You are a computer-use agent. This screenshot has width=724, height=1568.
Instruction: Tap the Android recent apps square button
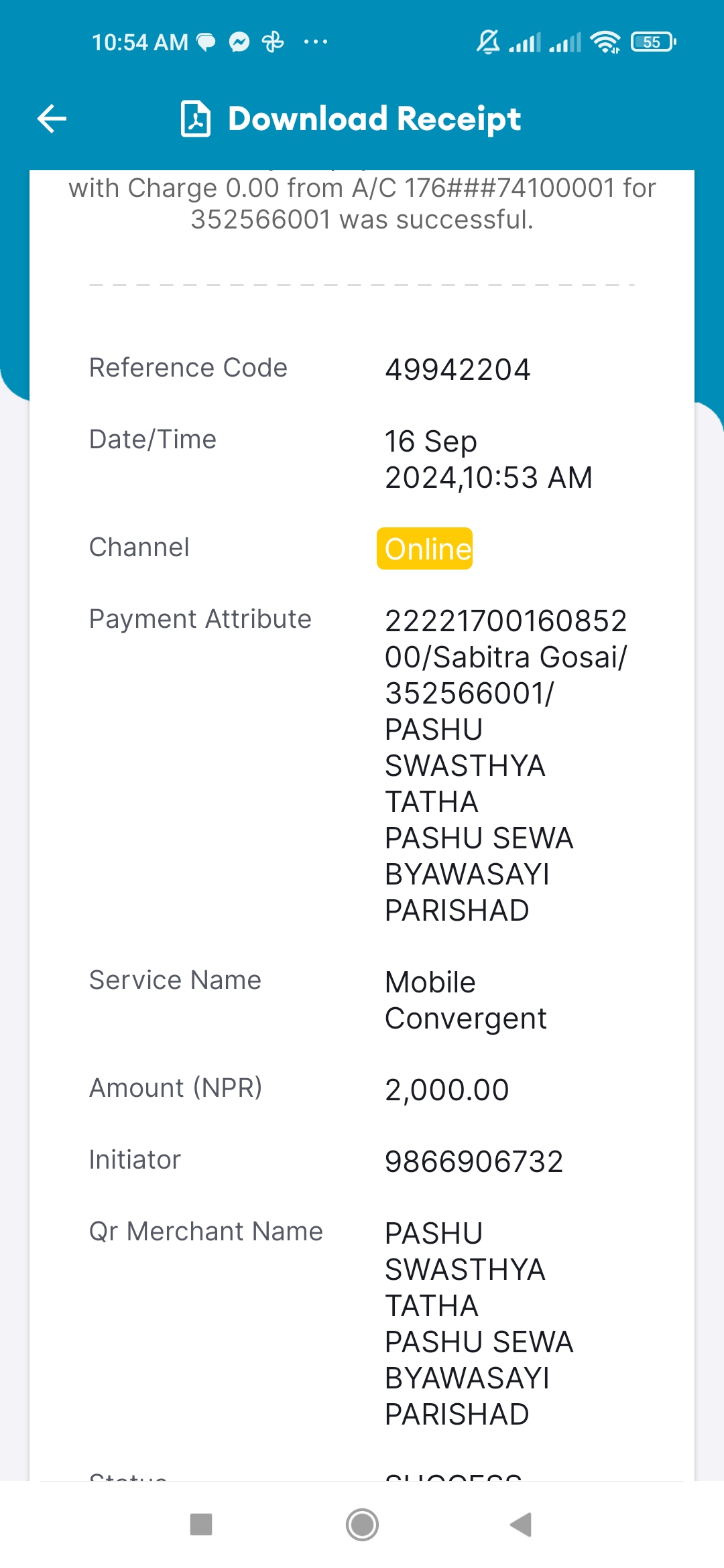tap(201, 1524)
